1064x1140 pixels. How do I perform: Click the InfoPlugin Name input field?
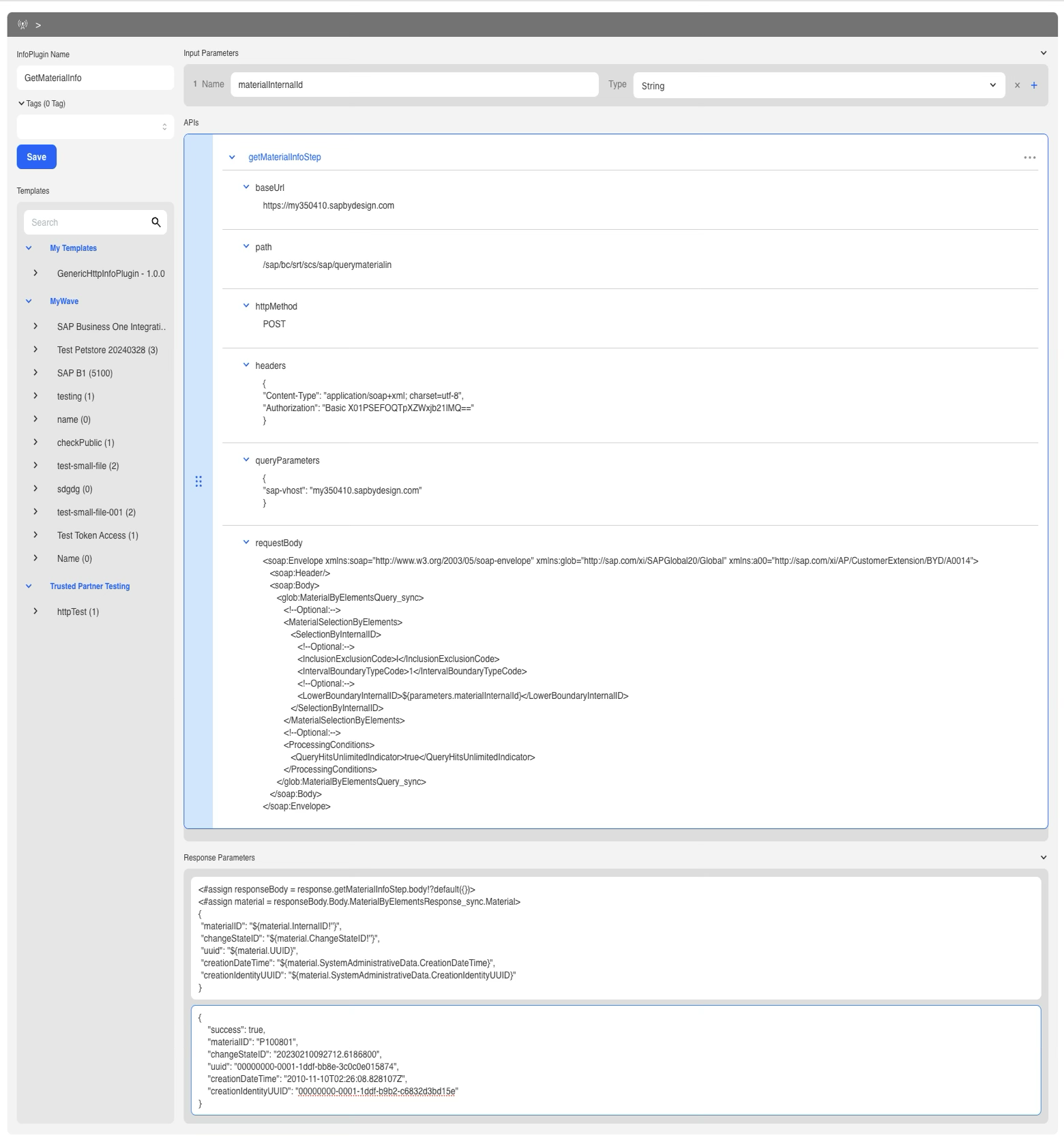tap(95, 78)
